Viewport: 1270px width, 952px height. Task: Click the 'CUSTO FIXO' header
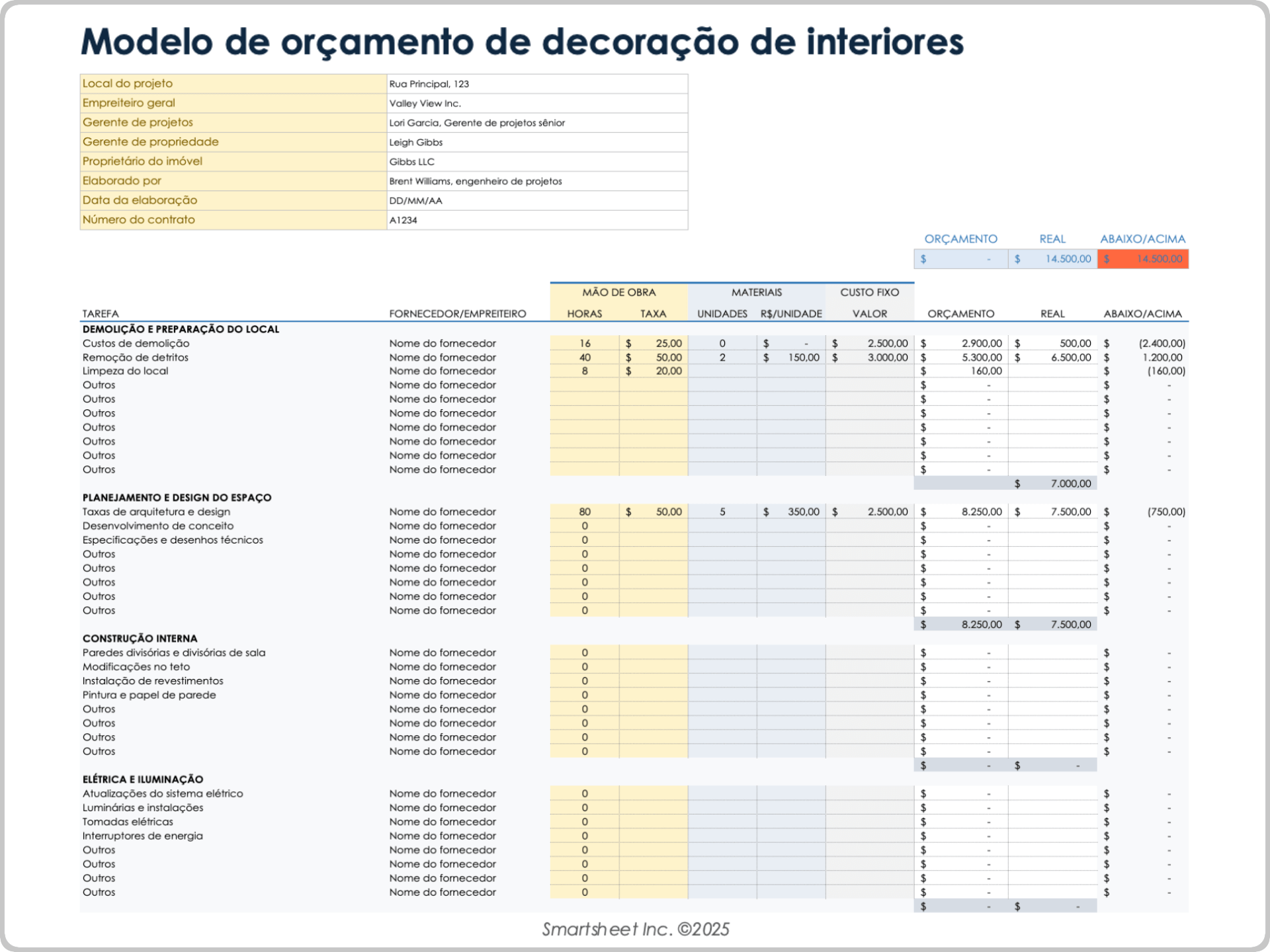click(x=870, y=292)
